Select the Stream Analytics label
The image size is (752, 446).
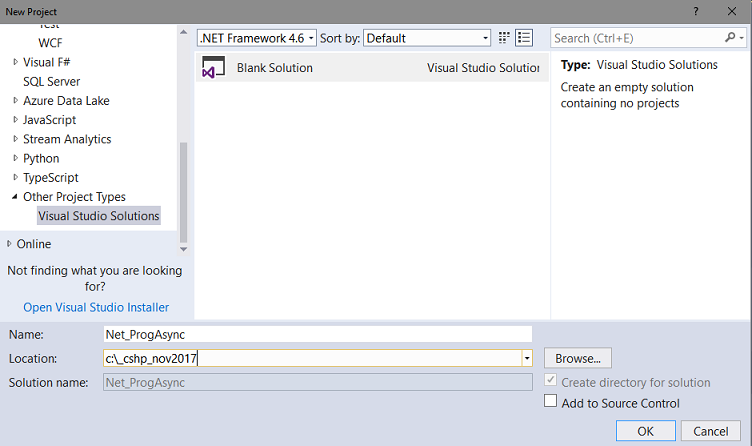click(x=67, y=139)
